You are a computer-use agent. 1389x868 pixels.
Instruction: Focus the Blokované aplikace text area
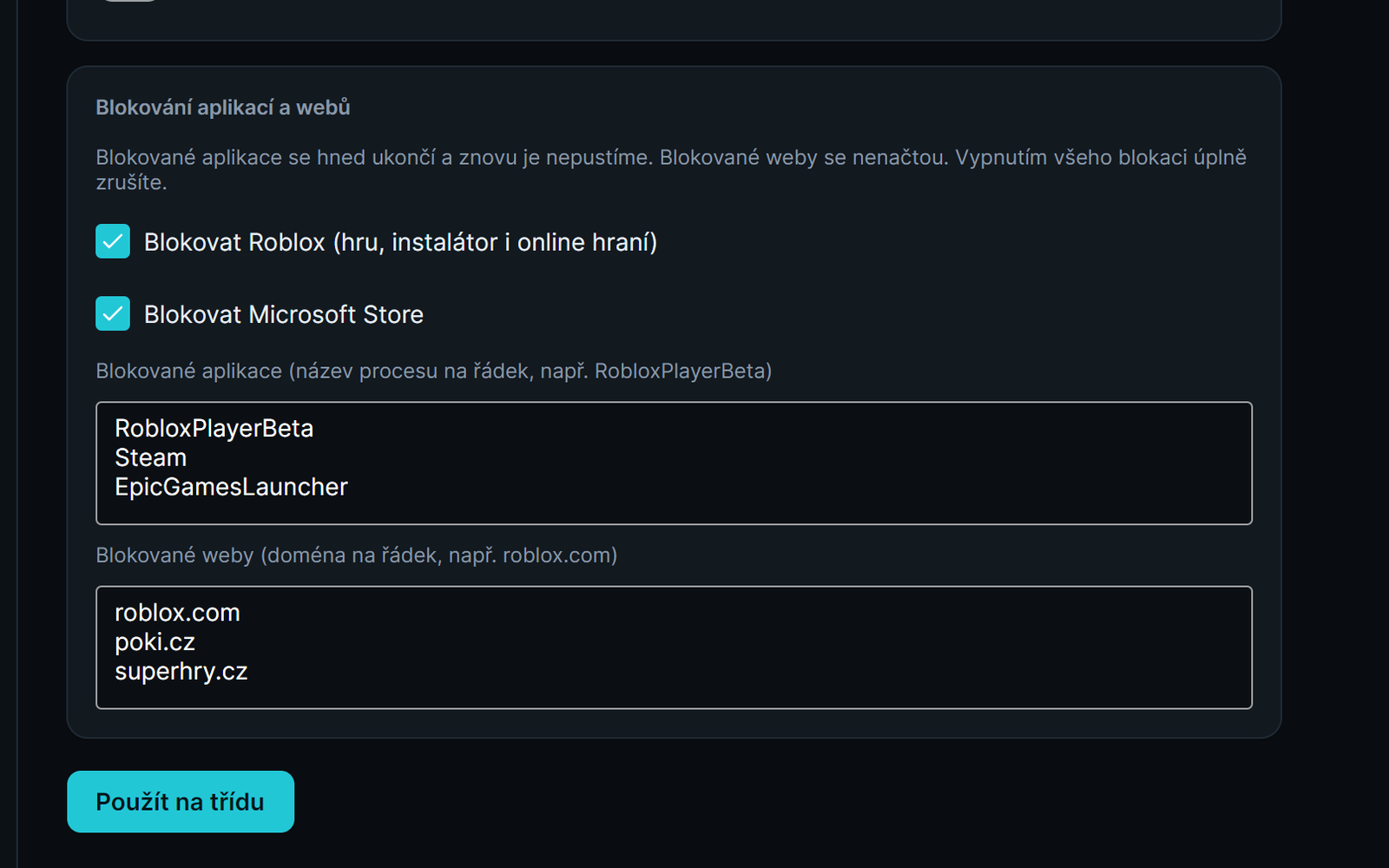[x=674, y=463]
